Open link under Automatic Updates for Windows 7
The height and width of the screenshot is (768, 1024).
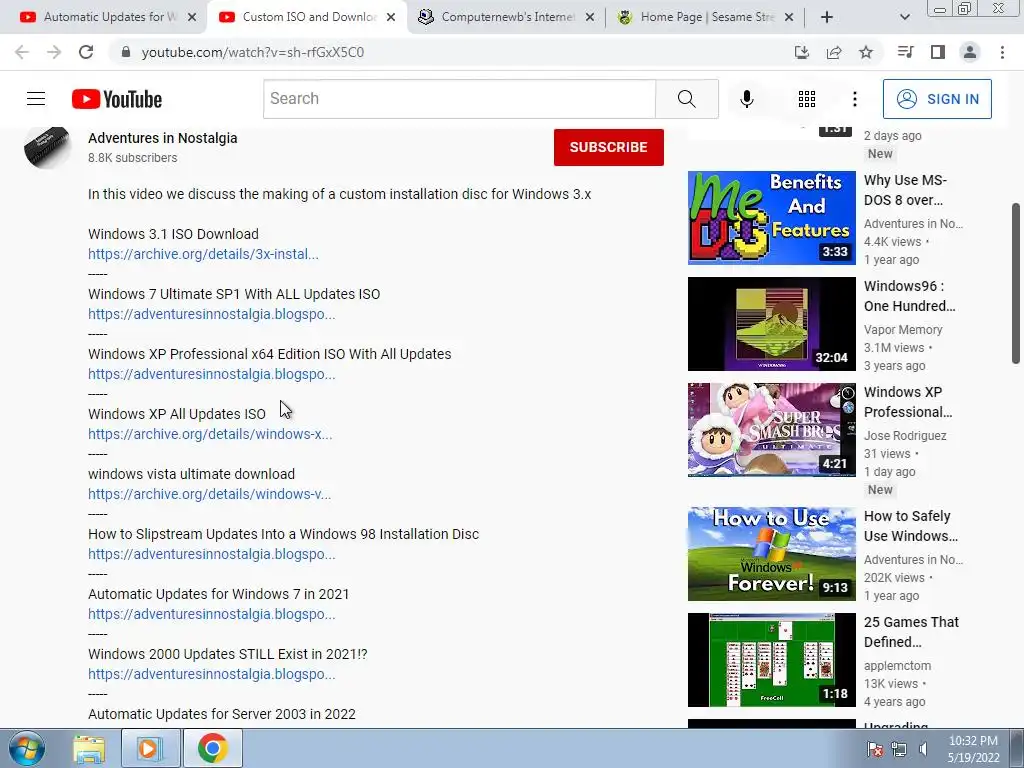coord(212,615)
